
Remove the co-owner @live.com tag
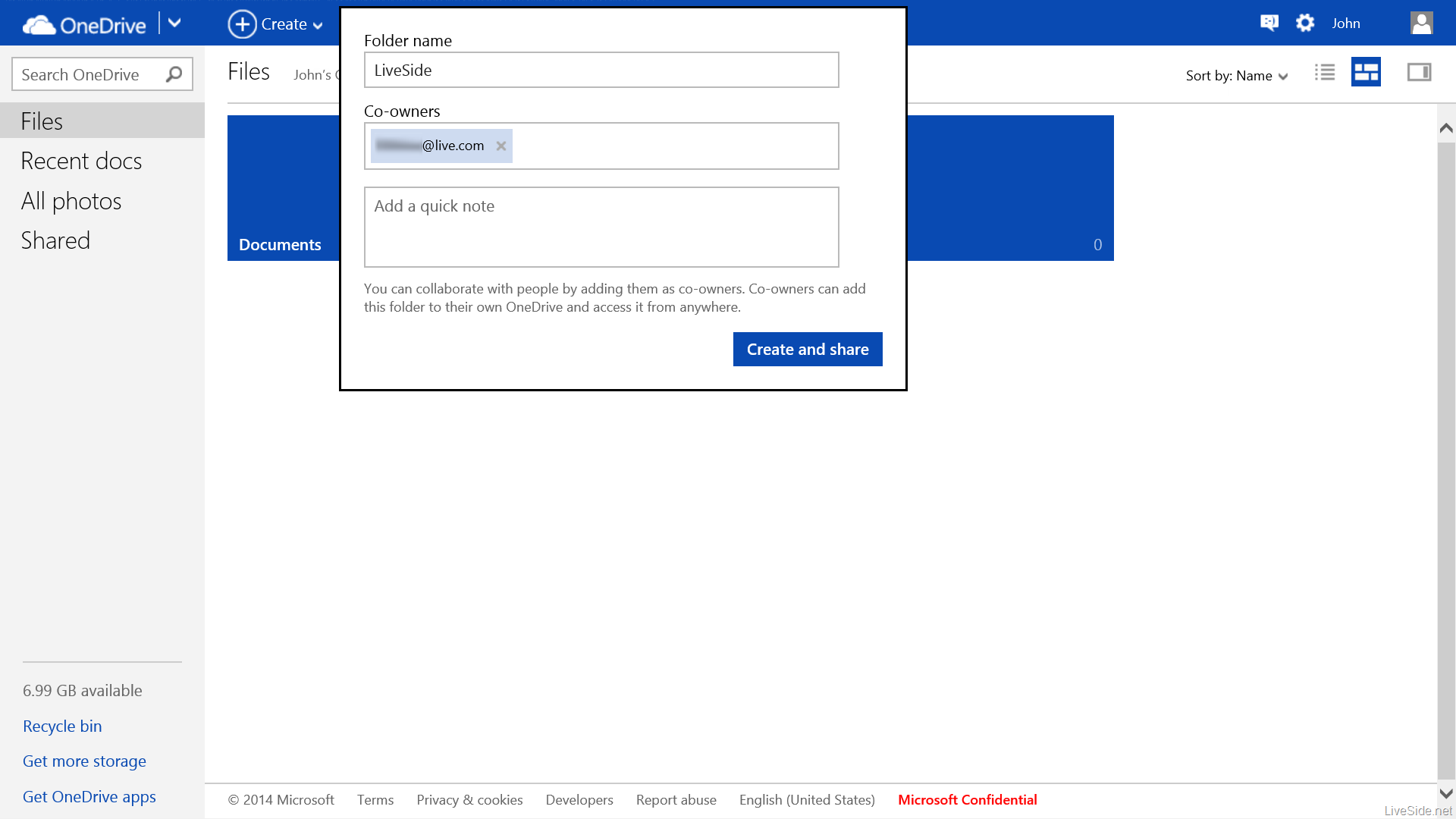click(x=501, y=145)
